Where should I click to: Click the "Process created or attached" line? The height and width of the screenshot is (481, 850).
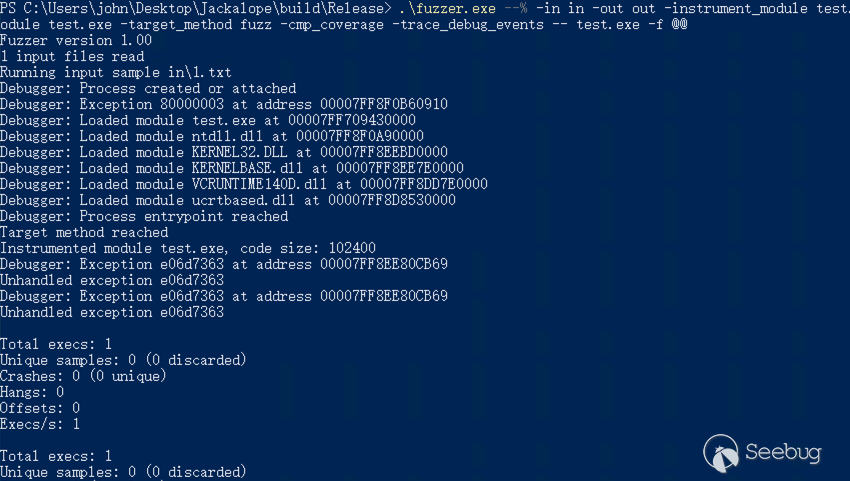pyautogui.click(x=148, y=88)
